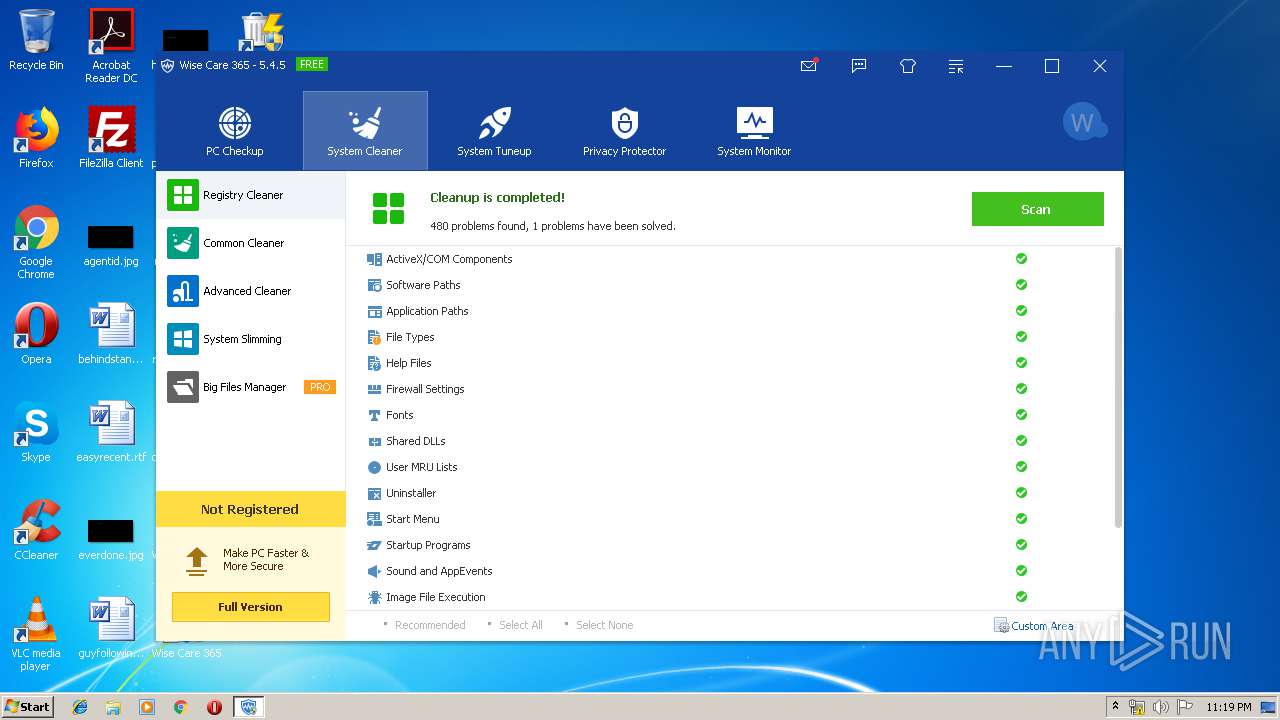Viewport: 1280px width, 720px height.
Task: Click the Startup Programs icon
Action: coord(374,545)
